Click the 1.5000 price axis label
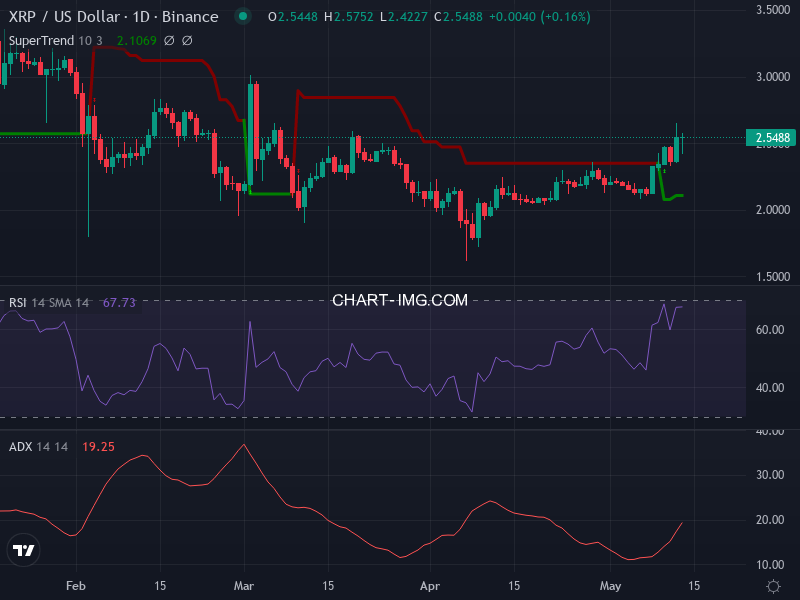The height and width of the screenshot is (600, 800). pyautogui.click(x=772, y=277)
